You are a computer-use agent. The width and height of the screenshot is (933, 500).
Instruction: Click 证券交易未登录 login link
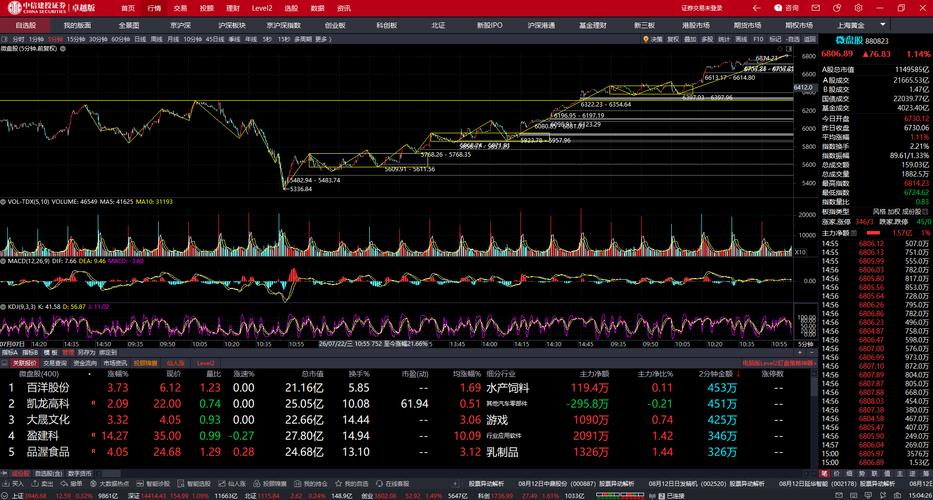[702, 8]
